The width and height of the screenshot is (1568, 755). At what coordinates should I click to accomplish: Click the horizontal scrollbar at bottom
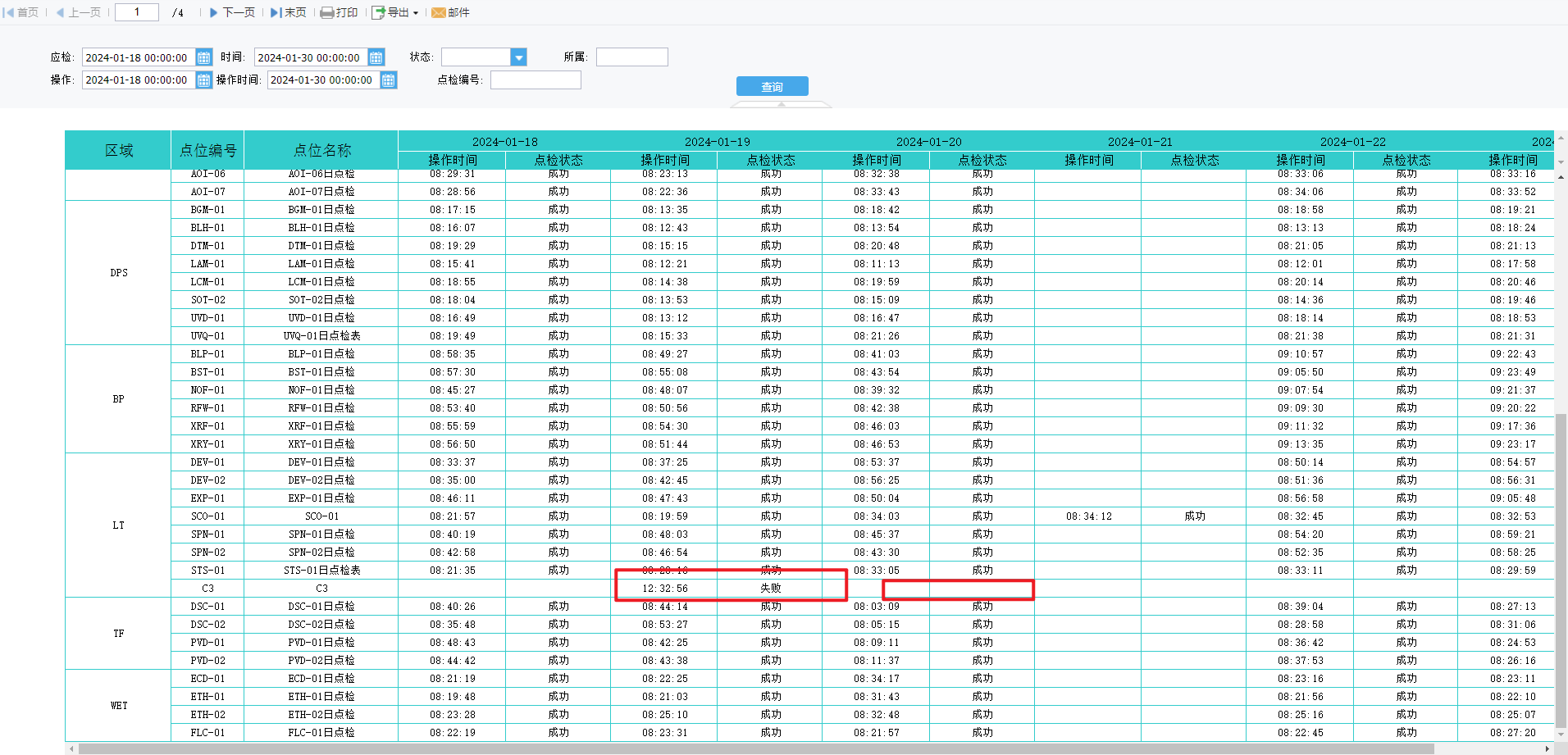coord(755,748)
